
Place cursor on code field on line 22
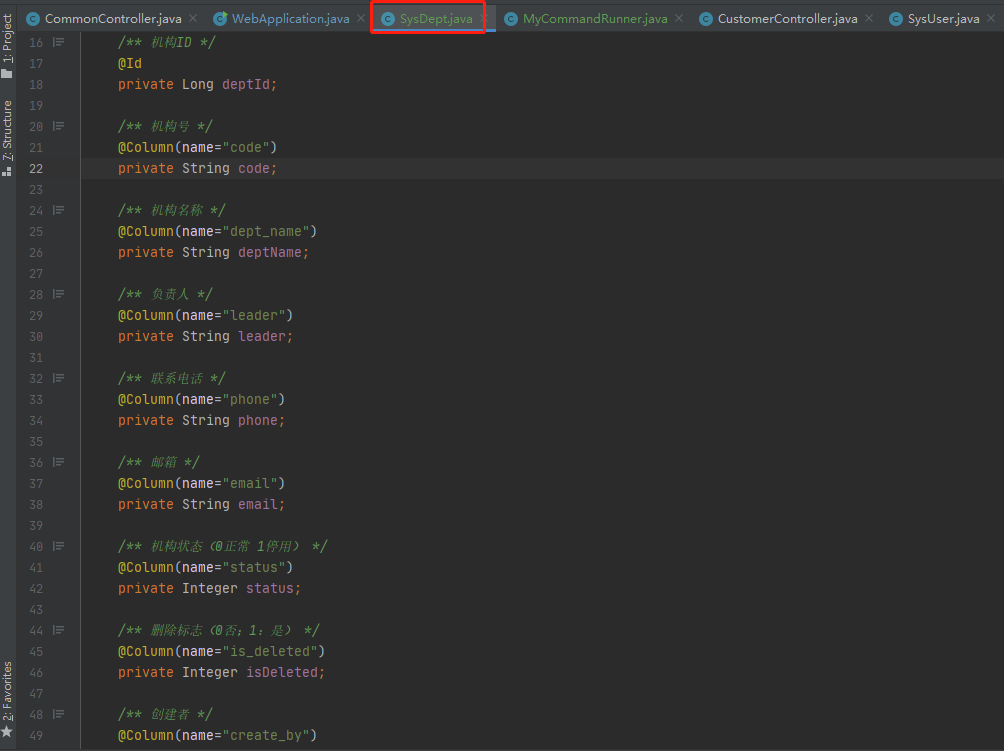tap(254, 168)
